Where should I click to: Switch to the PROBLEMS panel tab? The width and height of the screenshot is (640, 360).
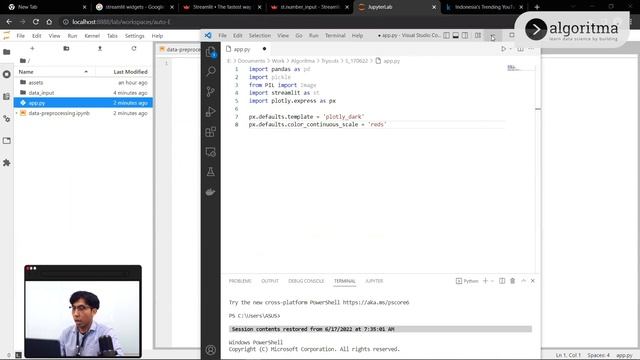coord(240,281)
